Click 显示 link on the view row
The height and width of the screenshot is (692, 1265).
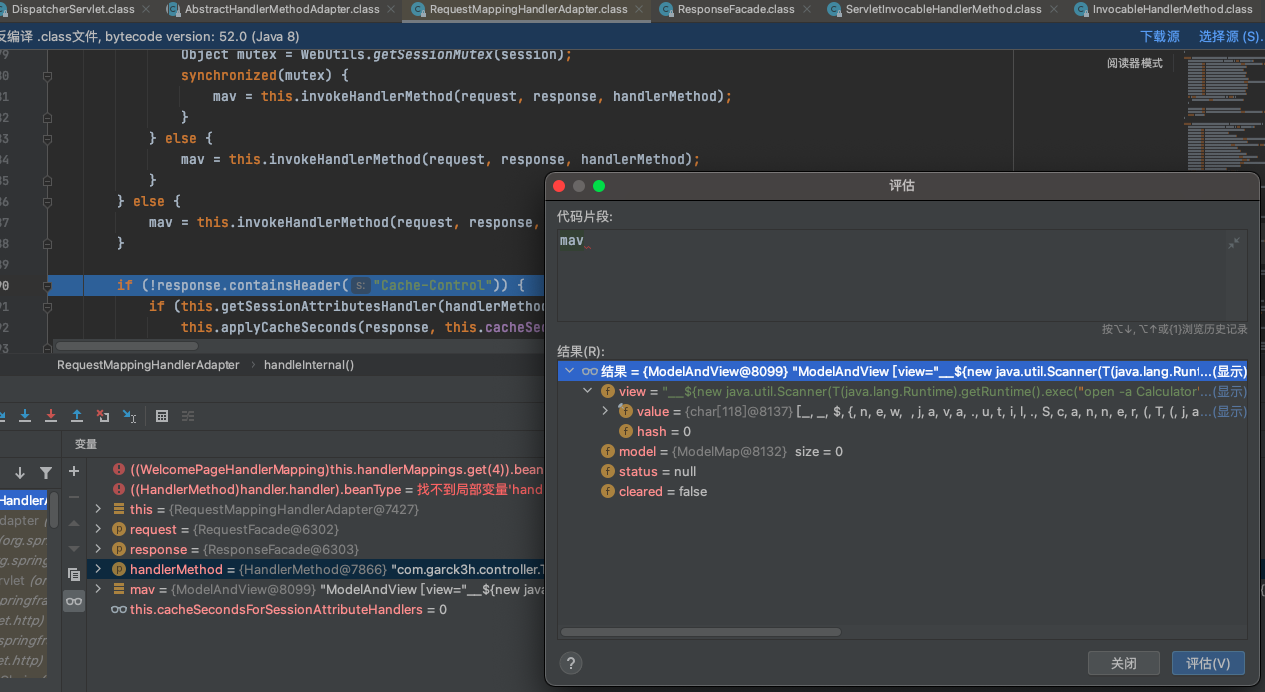1230,391
